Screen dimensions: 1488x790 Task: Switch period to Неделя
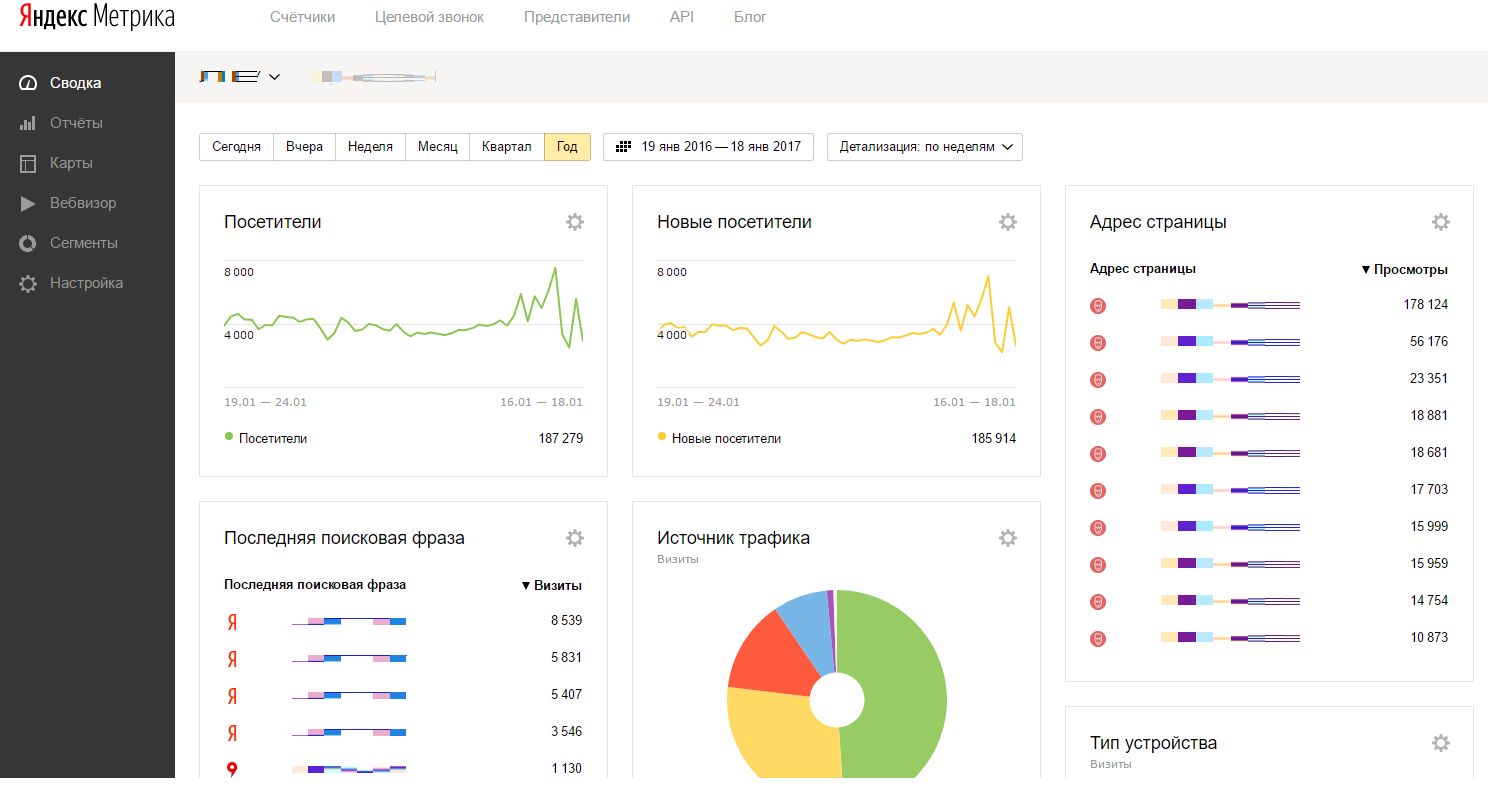(370, 147)
